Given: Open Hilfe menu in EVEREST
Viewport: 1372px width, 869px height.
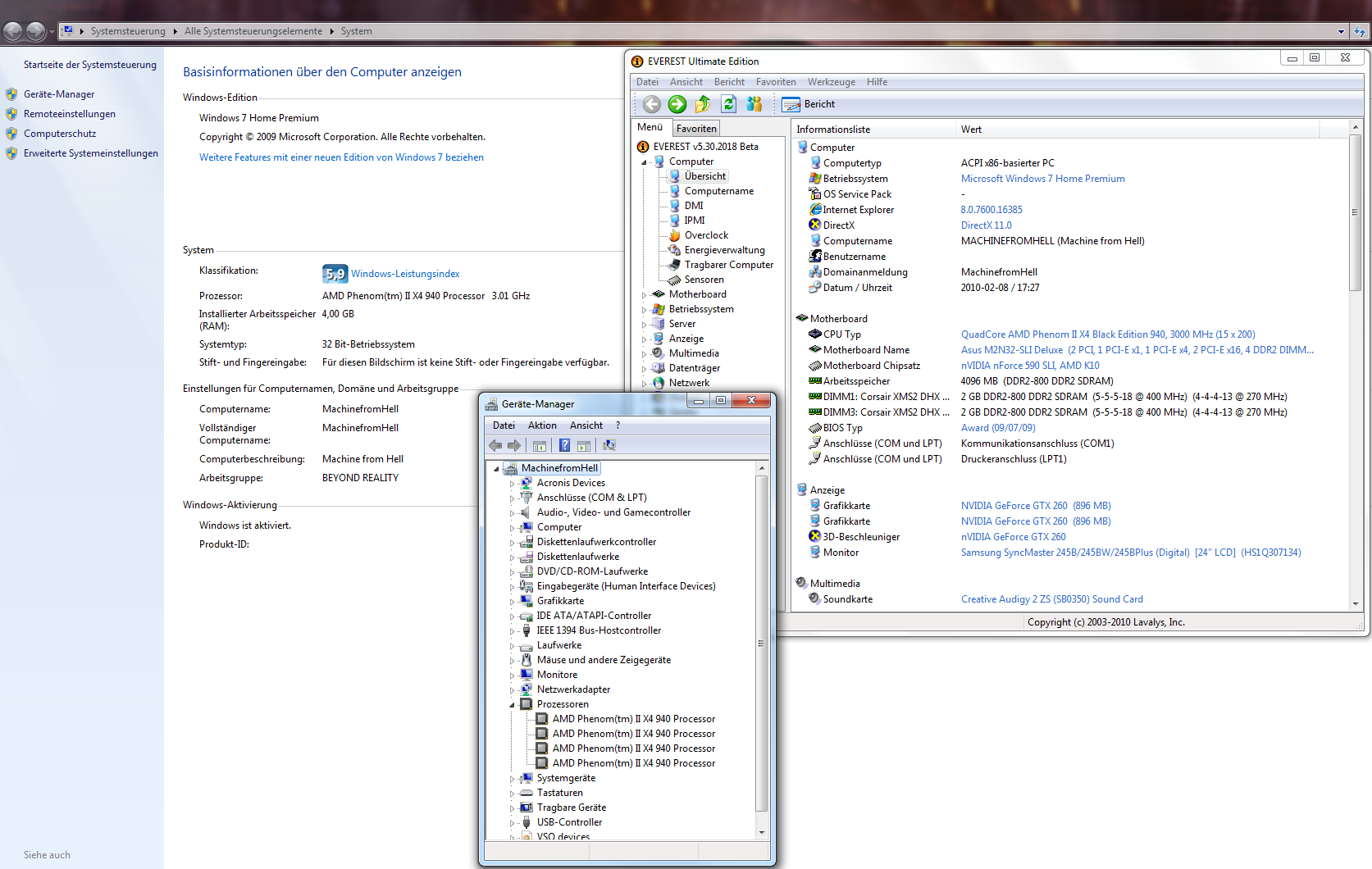Looking at the screenshot, I should pyautogui.click(x=877, y=82).
